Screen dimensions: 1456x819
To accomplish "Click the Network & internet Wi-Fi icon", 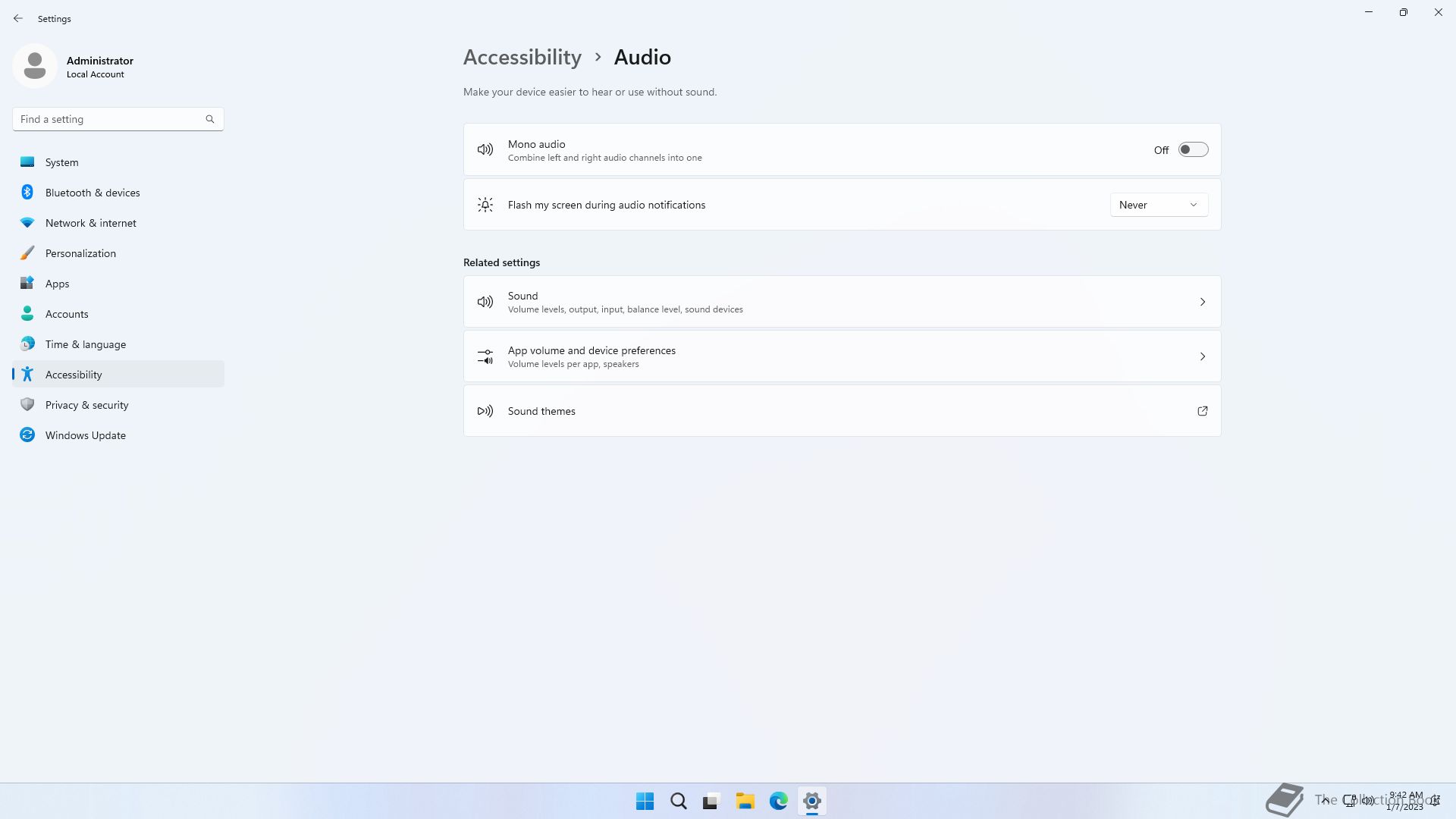I will (x=27, y=223).
